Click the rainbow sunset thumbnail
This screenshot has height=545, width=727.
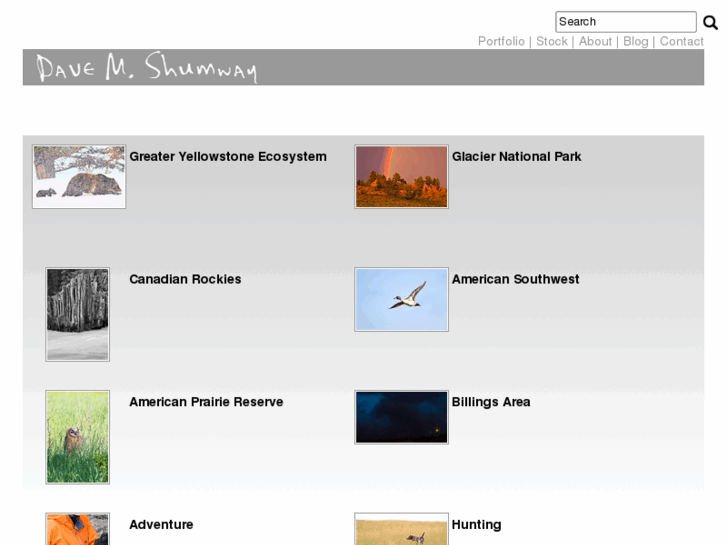point(402,176)
